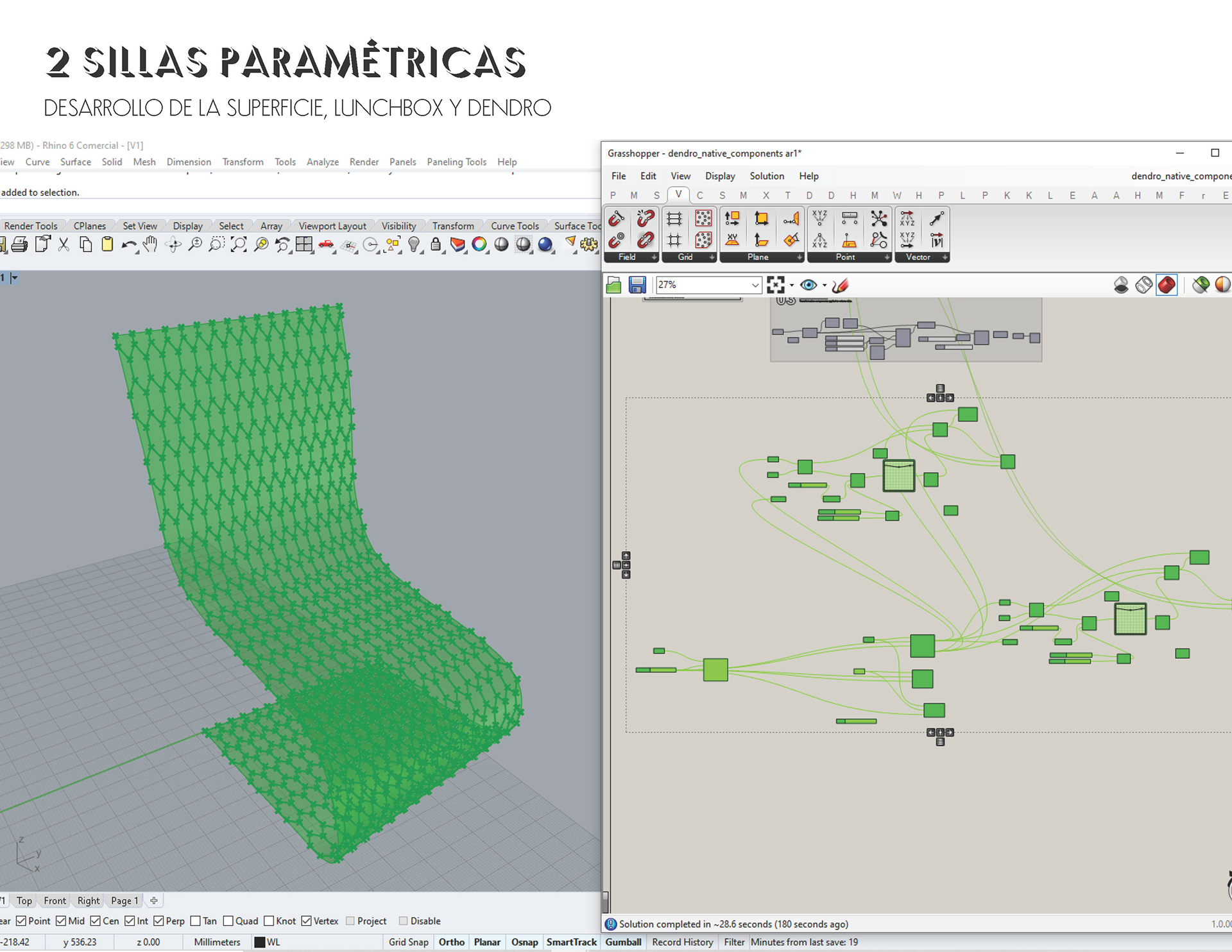Click the Populate 2D grid component icon
This screenshot has height=952, width=1232.
click(703, 219)
